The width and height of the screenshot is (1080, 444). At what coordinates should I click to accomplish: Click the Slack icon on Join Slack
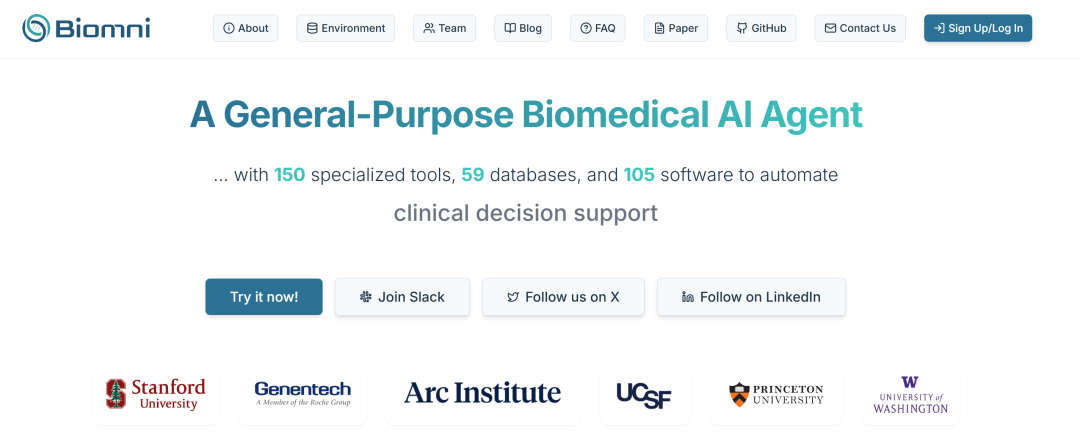point(365,297)
